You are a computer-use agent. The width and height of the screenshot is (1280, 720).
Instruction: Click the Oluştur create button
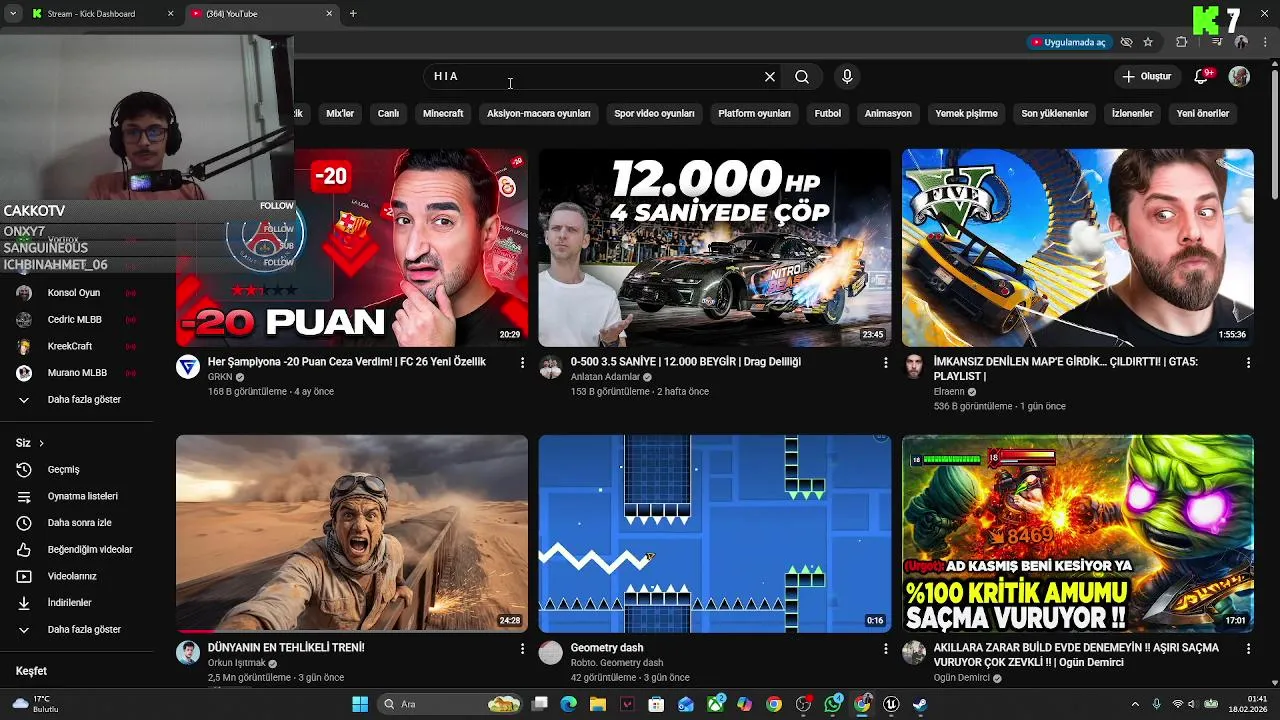1146,76
